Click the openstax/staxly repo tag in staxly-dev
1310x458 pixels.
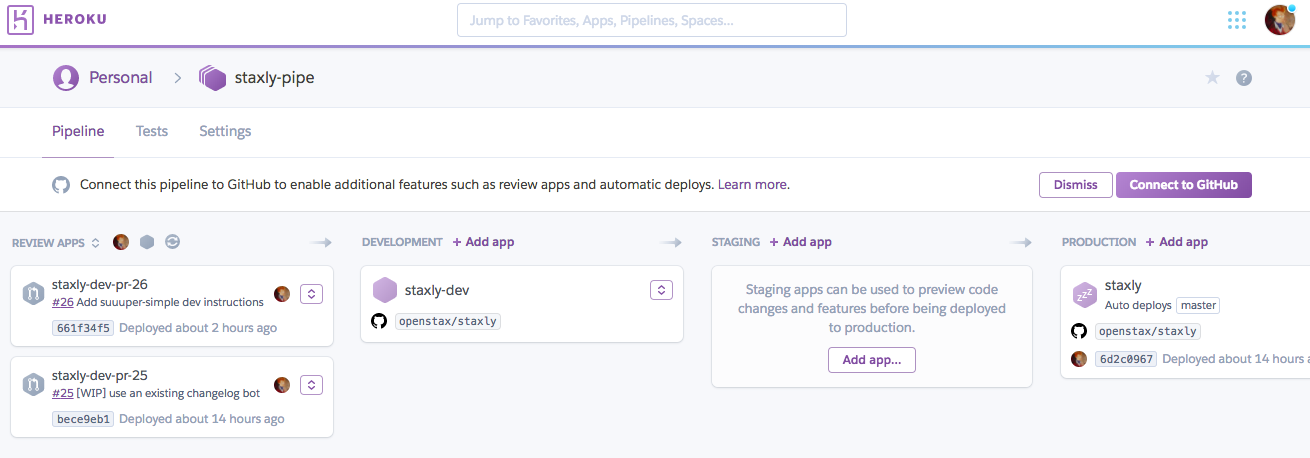(x=447, y=321)
